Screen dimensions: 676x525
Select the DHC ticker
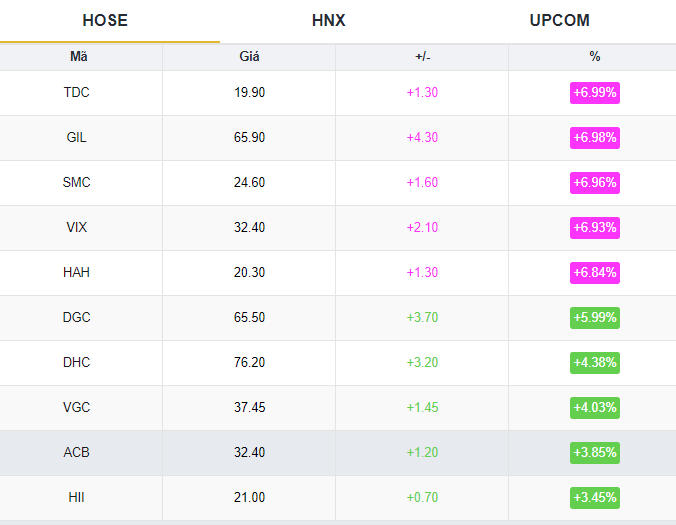[76, 362]
